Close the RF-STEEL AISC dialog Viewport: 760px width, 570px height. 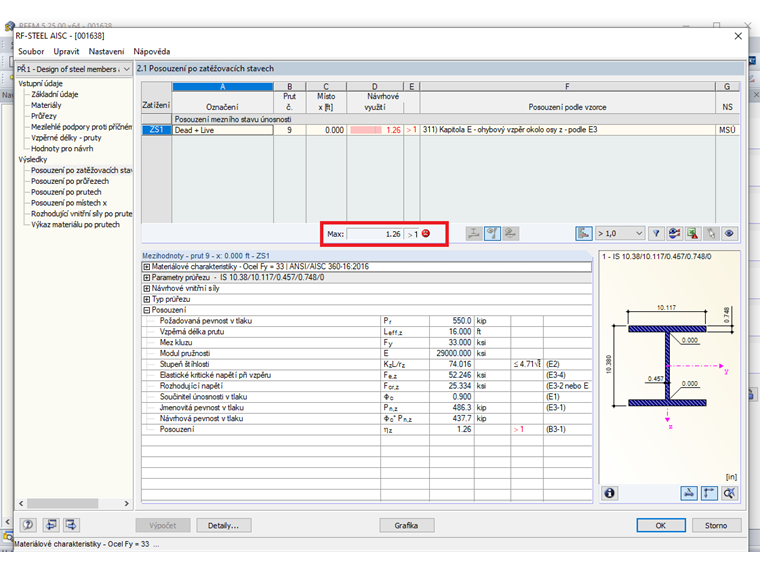[738, 36]
